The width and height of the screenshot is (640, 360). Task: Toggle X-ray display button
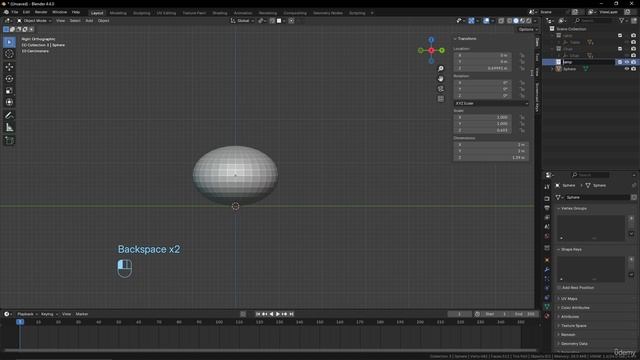(501, 21)
